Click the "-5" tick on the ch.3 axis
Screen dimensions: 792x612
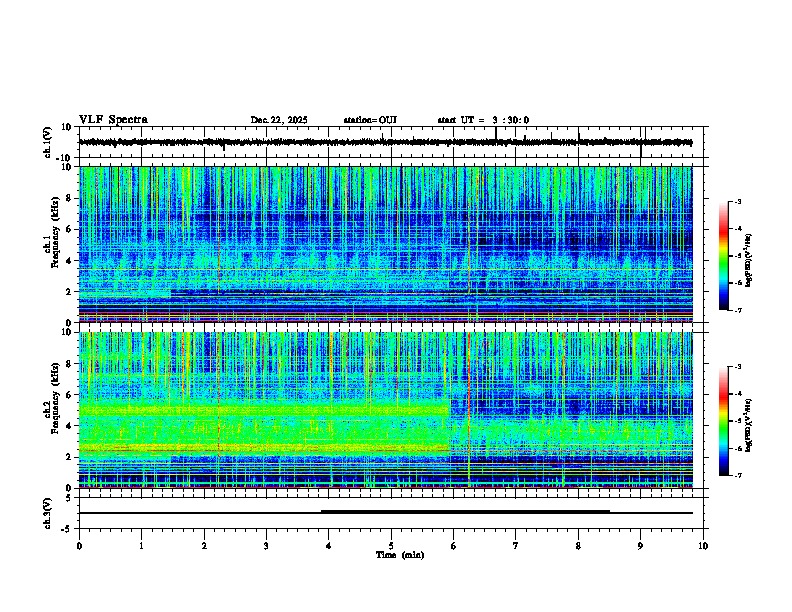67,529
